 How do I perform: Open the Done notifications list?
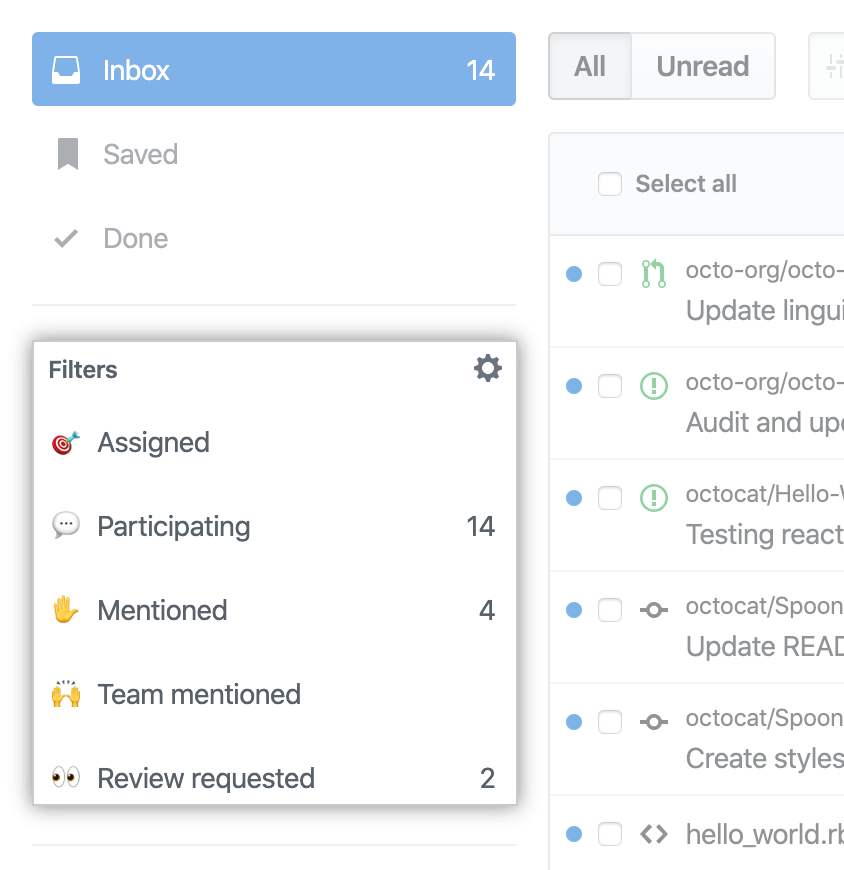click(x=135, y=239)
